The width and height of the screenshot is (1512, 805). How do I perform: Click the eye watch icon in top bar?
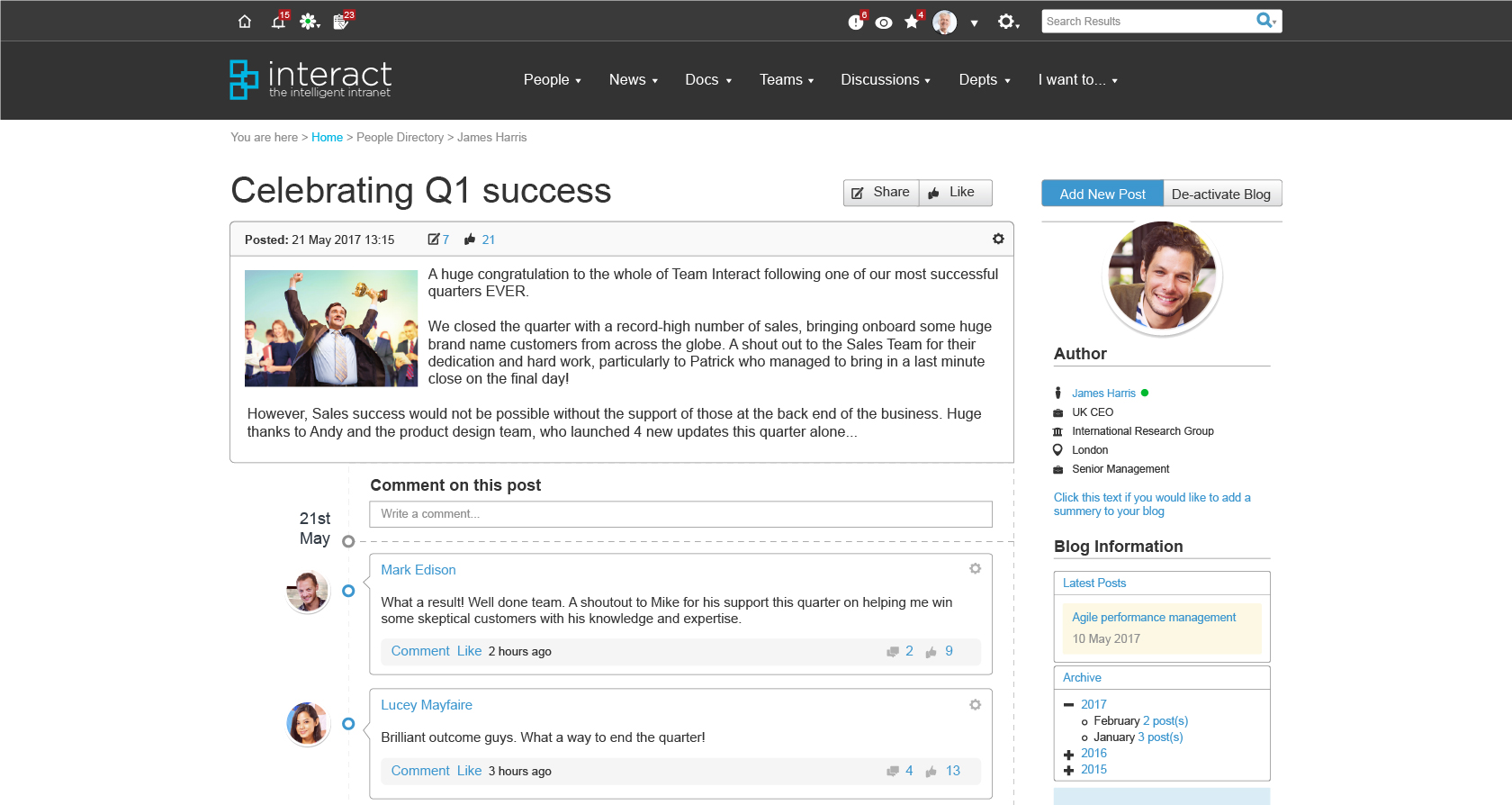tap(884, 23)
